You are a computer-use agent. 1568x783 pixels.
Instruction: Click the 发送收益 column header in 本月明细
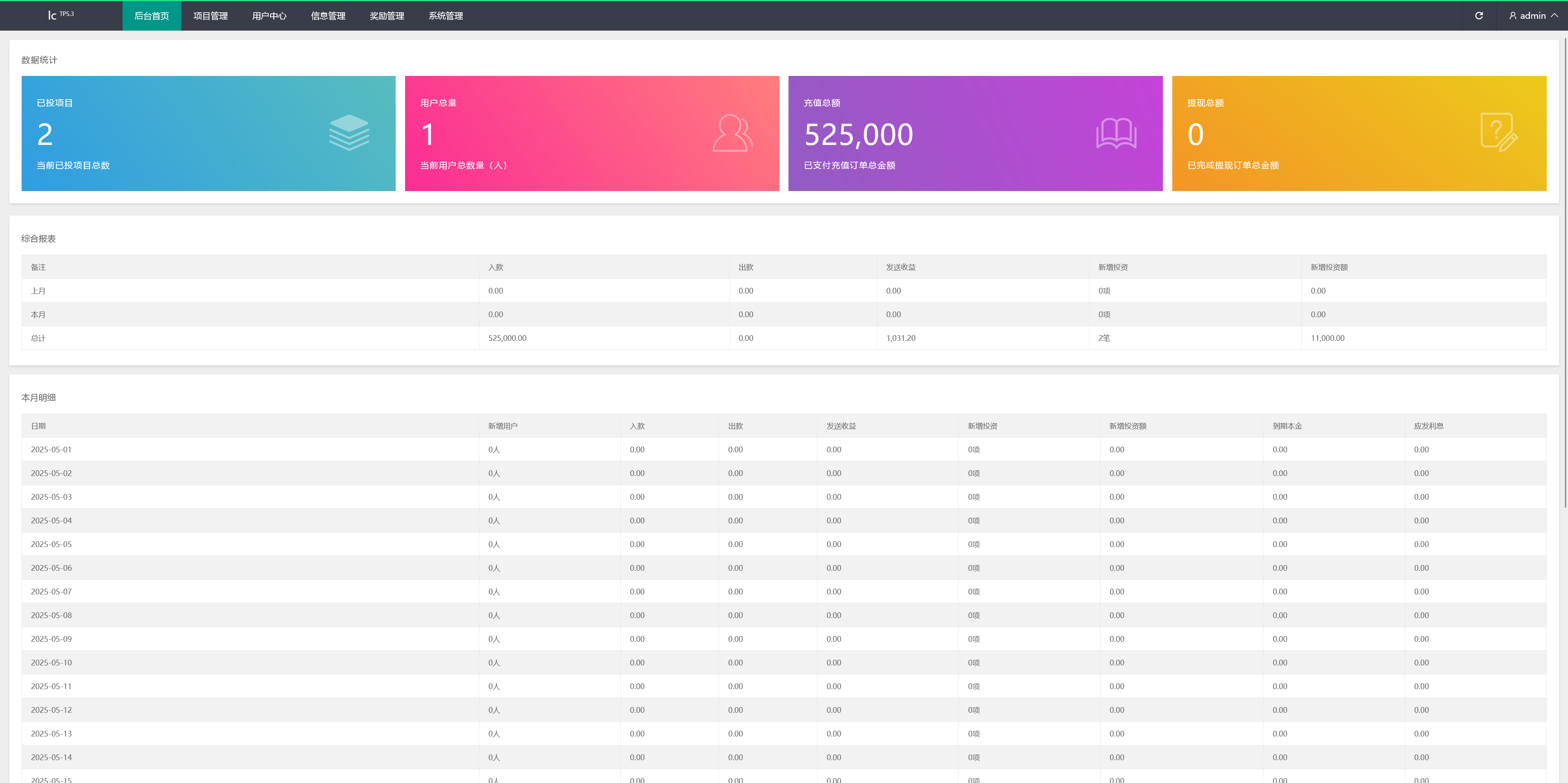(x=841, y=426)
